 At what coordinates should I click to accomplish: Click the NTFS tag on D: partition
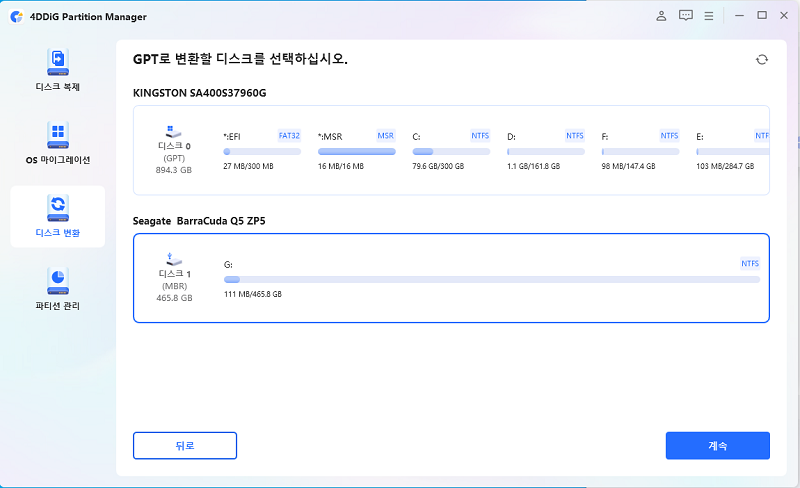tap(575, 136)
